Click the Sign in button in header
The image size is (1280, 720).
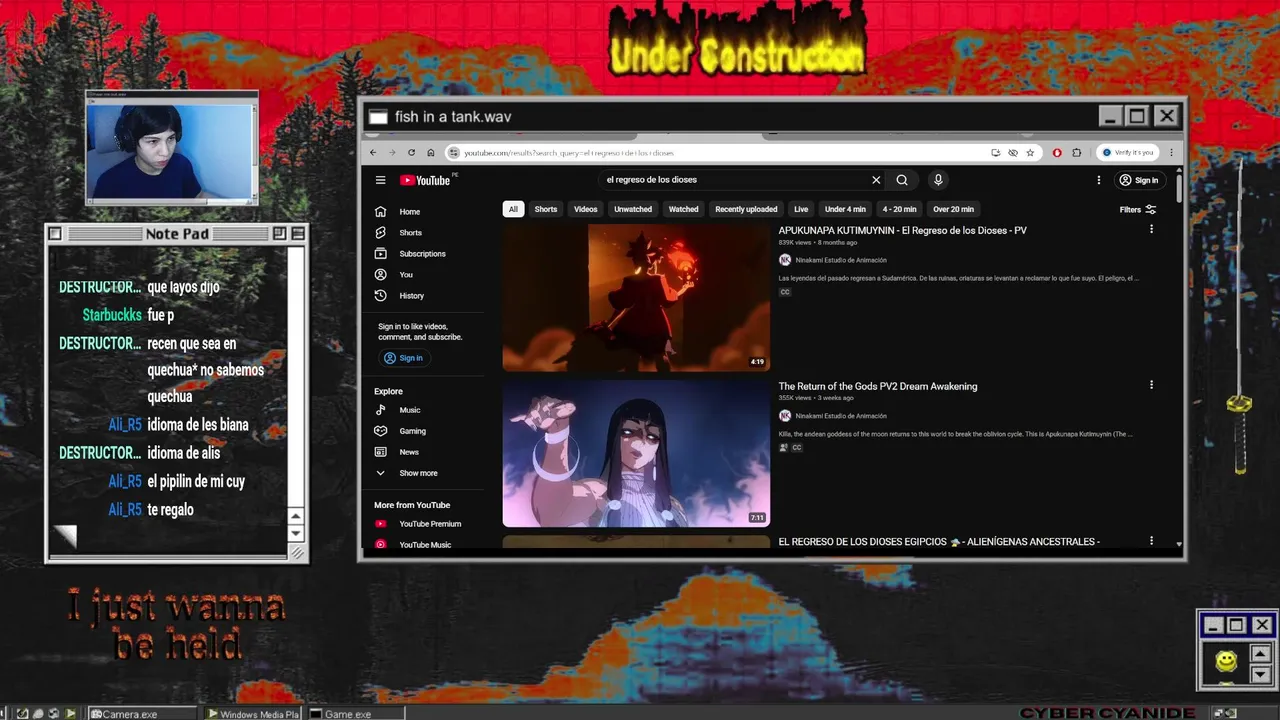tap(1138, 180)
